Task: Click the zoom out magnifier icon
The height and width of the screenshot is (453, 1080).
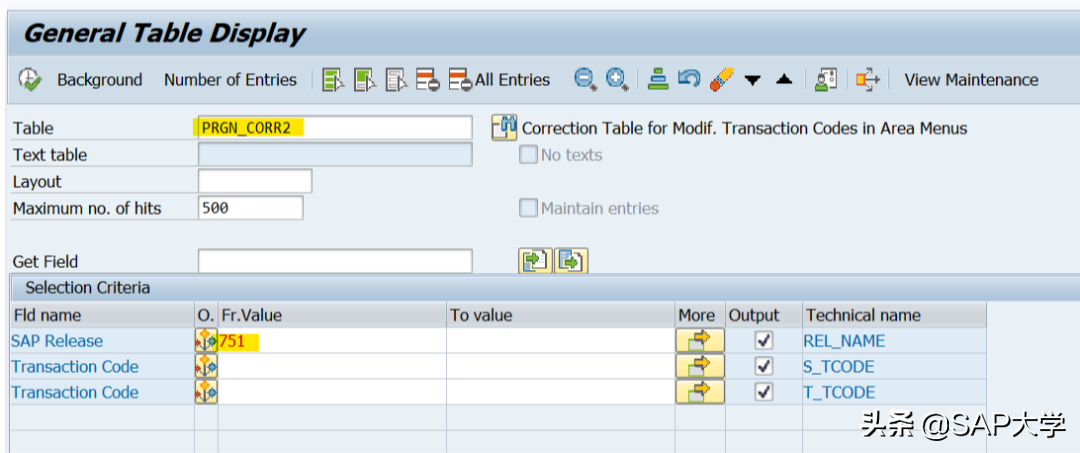Action: (585, 80)
